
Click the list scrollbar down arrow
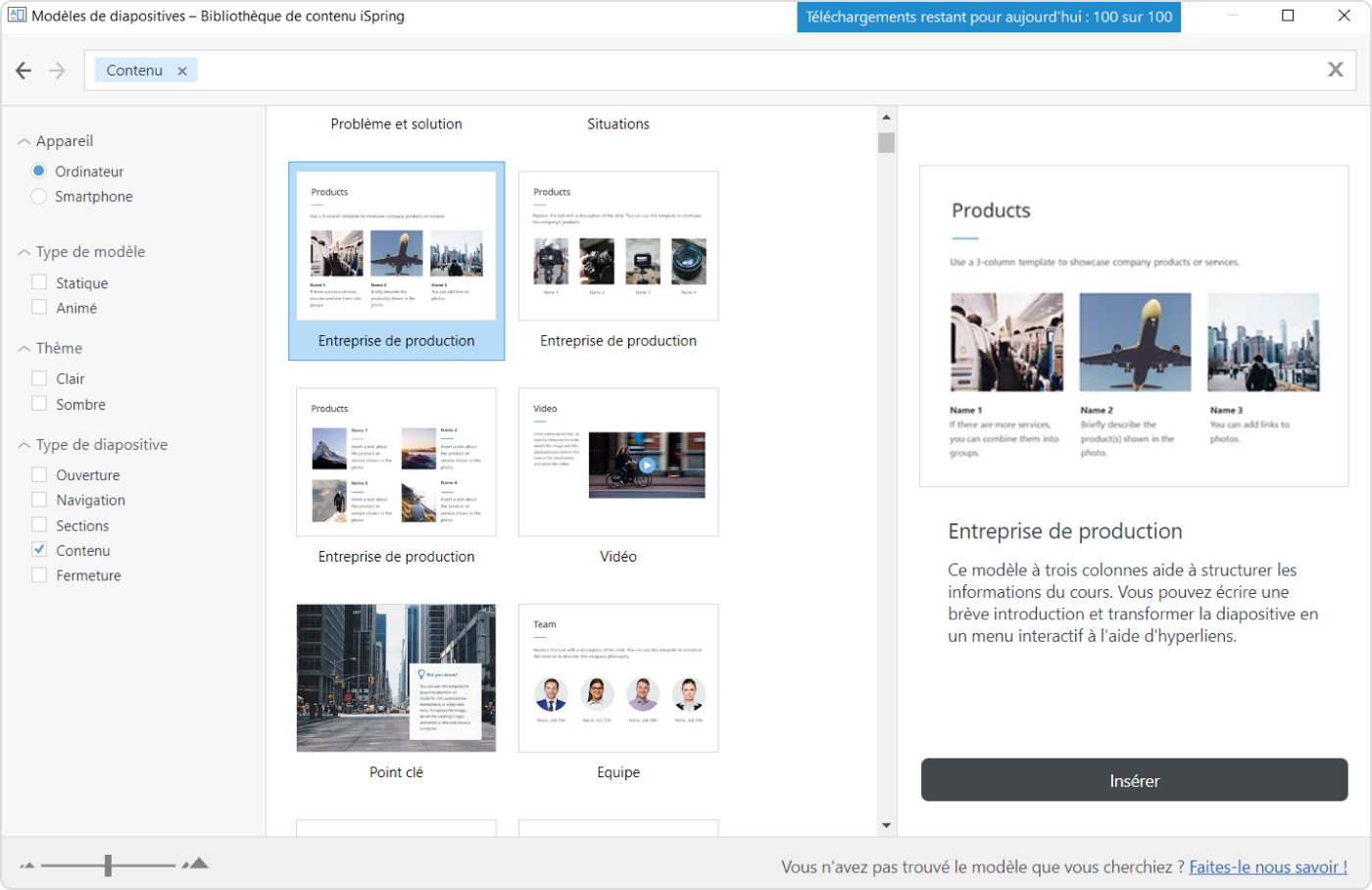[x=886, y=825]
